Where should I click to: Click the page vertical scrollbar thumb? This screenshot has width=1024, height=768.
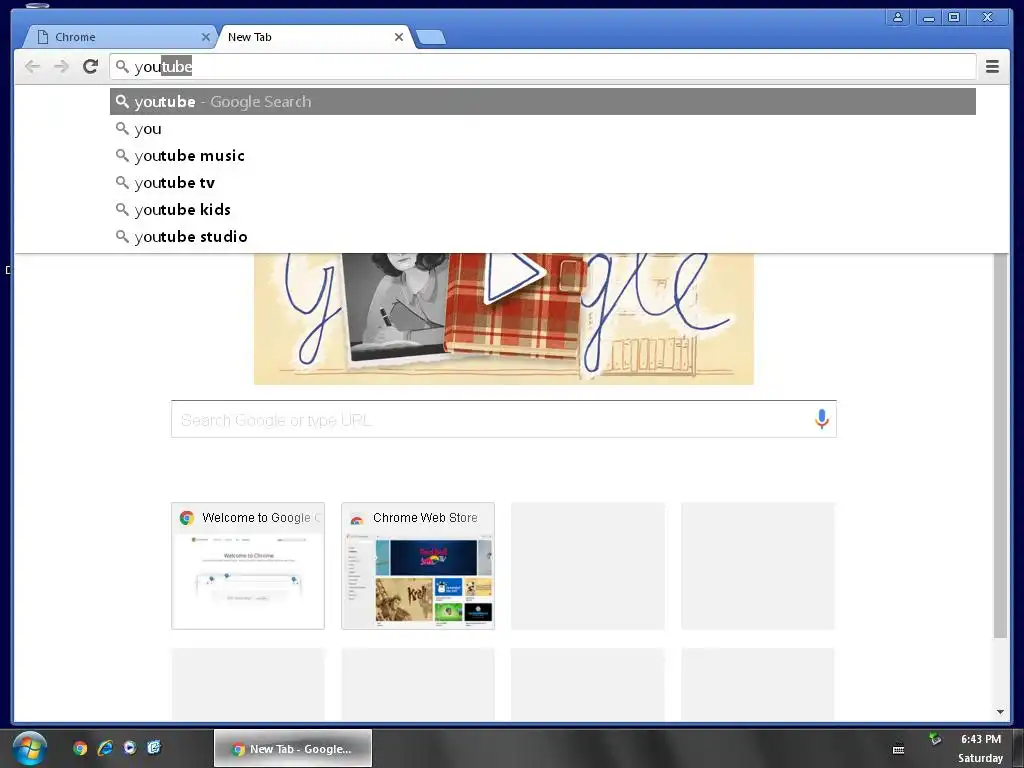point(1000,445)
